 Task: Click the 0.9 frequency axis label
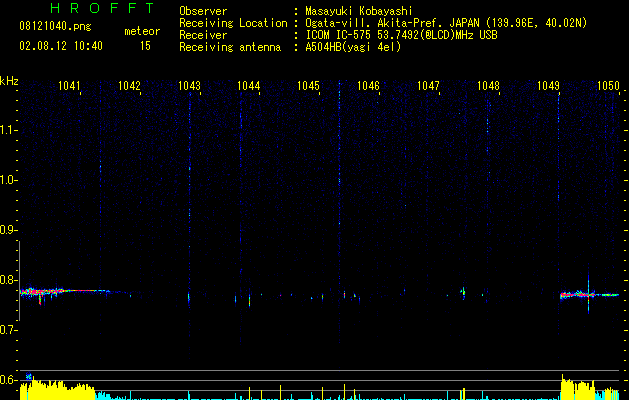8,230
